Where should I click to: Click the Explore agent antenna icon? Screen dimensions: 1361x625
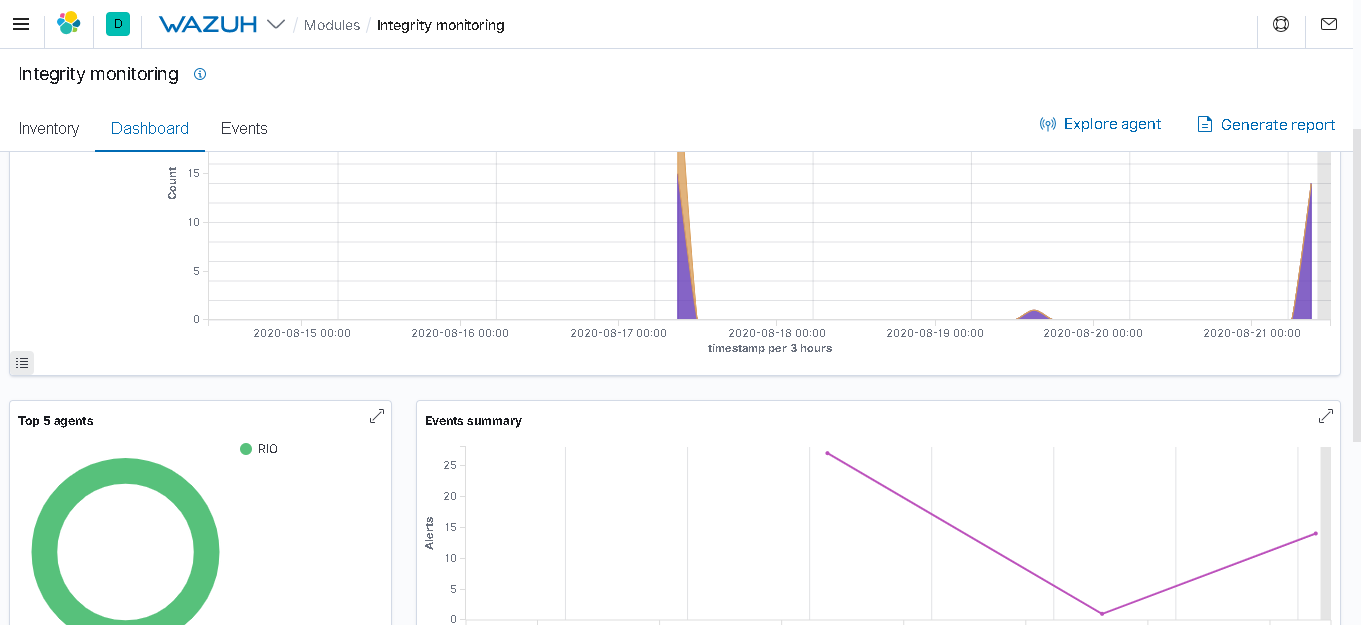pyautogui.click(x=1047, y=123)
